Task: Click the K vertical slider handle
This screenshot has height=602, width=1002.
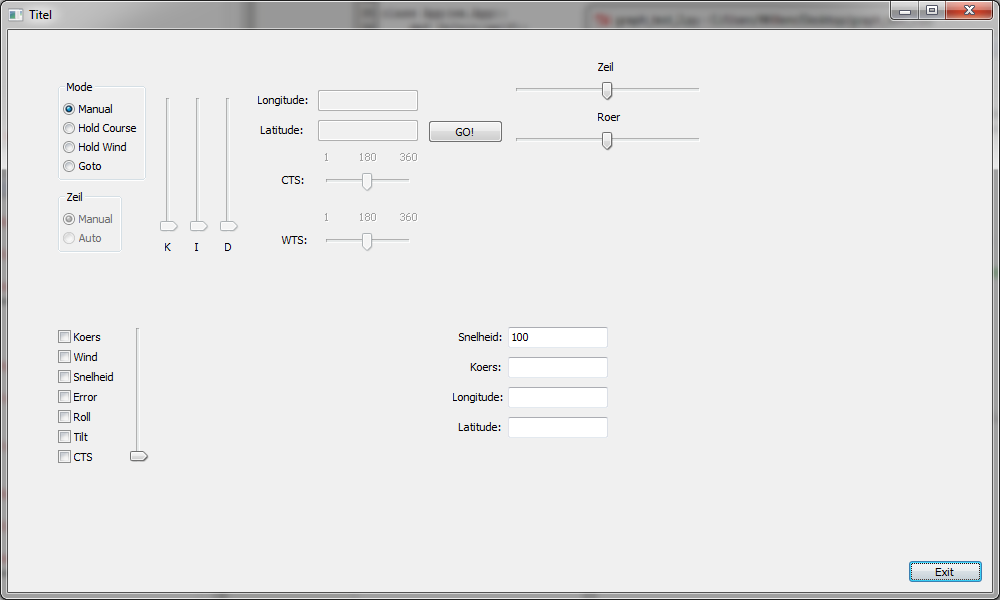Action: click(x=168, y=226)
